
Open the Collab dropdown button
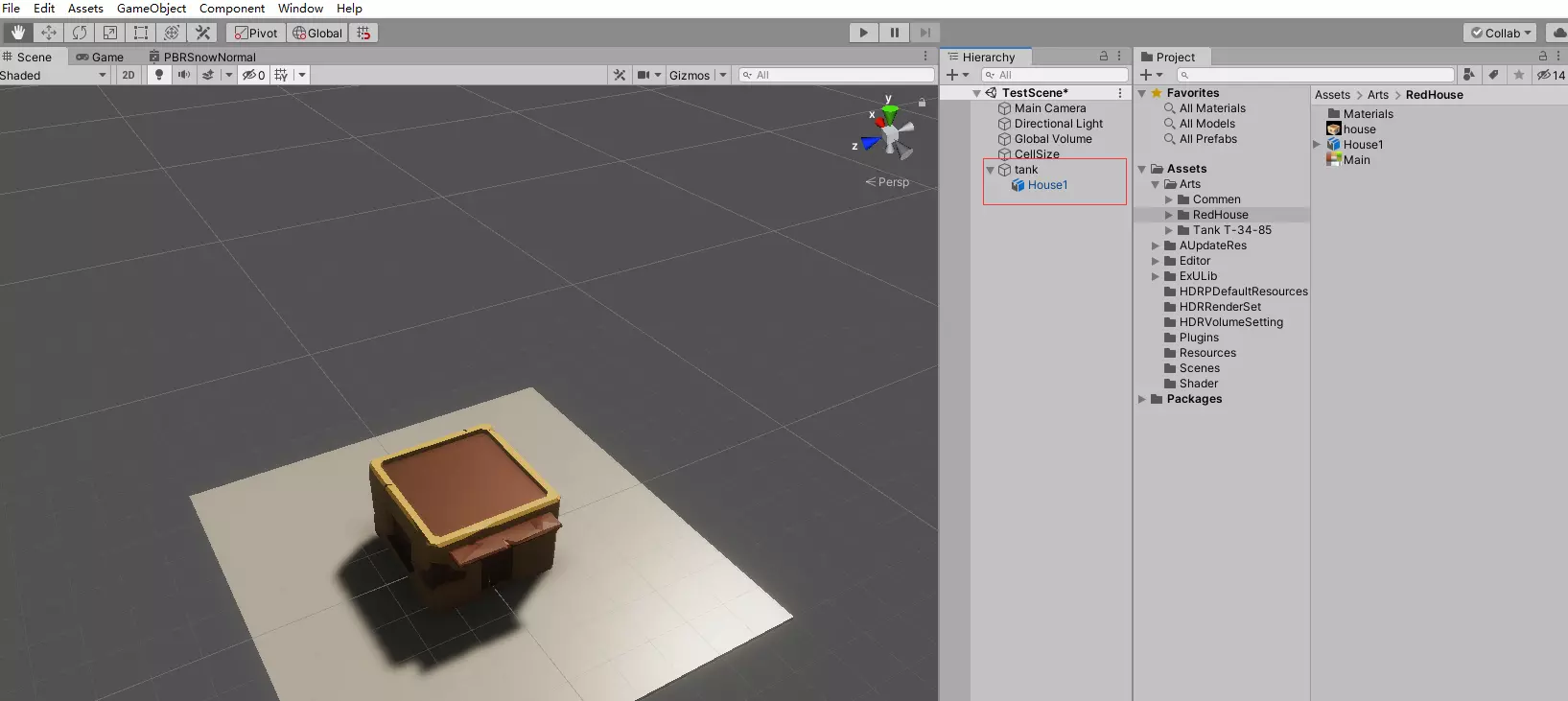(x=1501, y=33)
